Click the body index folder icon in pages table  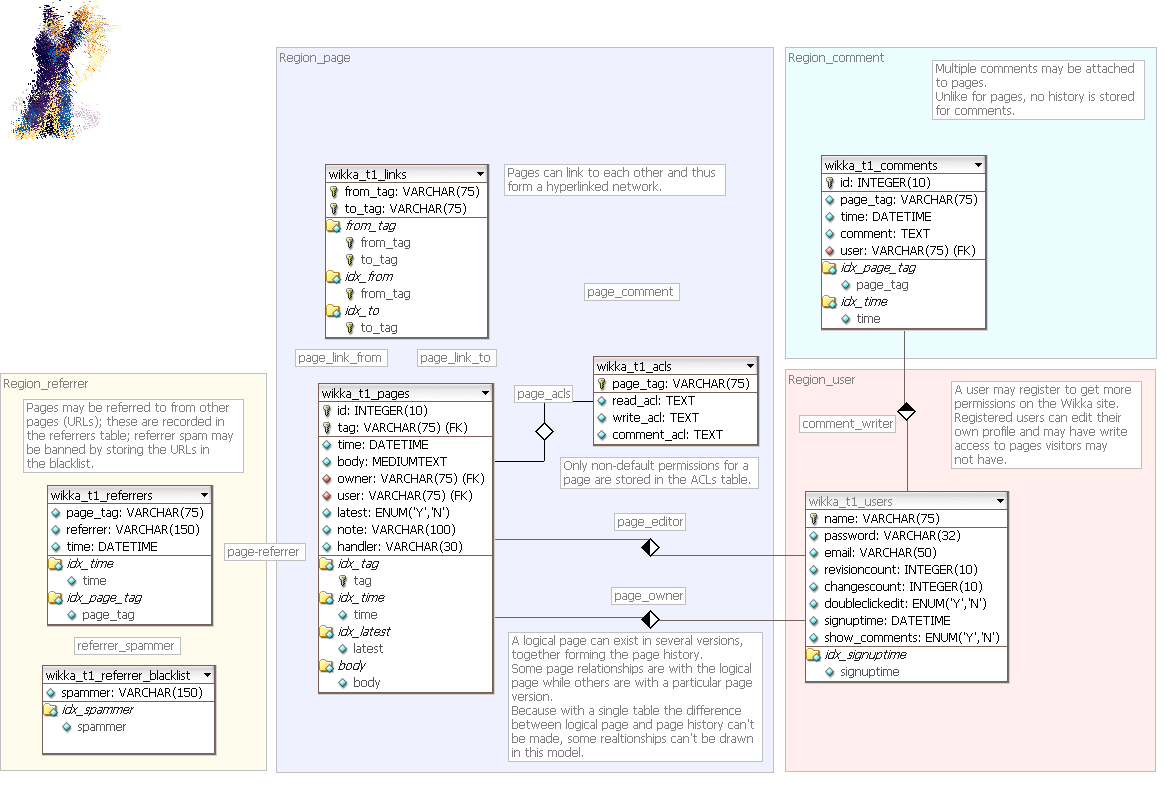327,666
